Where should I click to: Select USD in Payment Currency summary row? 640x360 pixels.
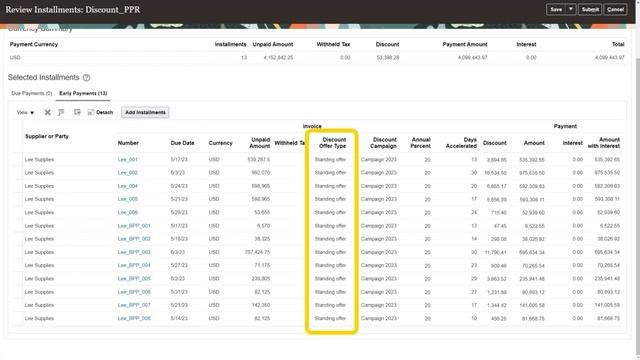pos(15,58)
